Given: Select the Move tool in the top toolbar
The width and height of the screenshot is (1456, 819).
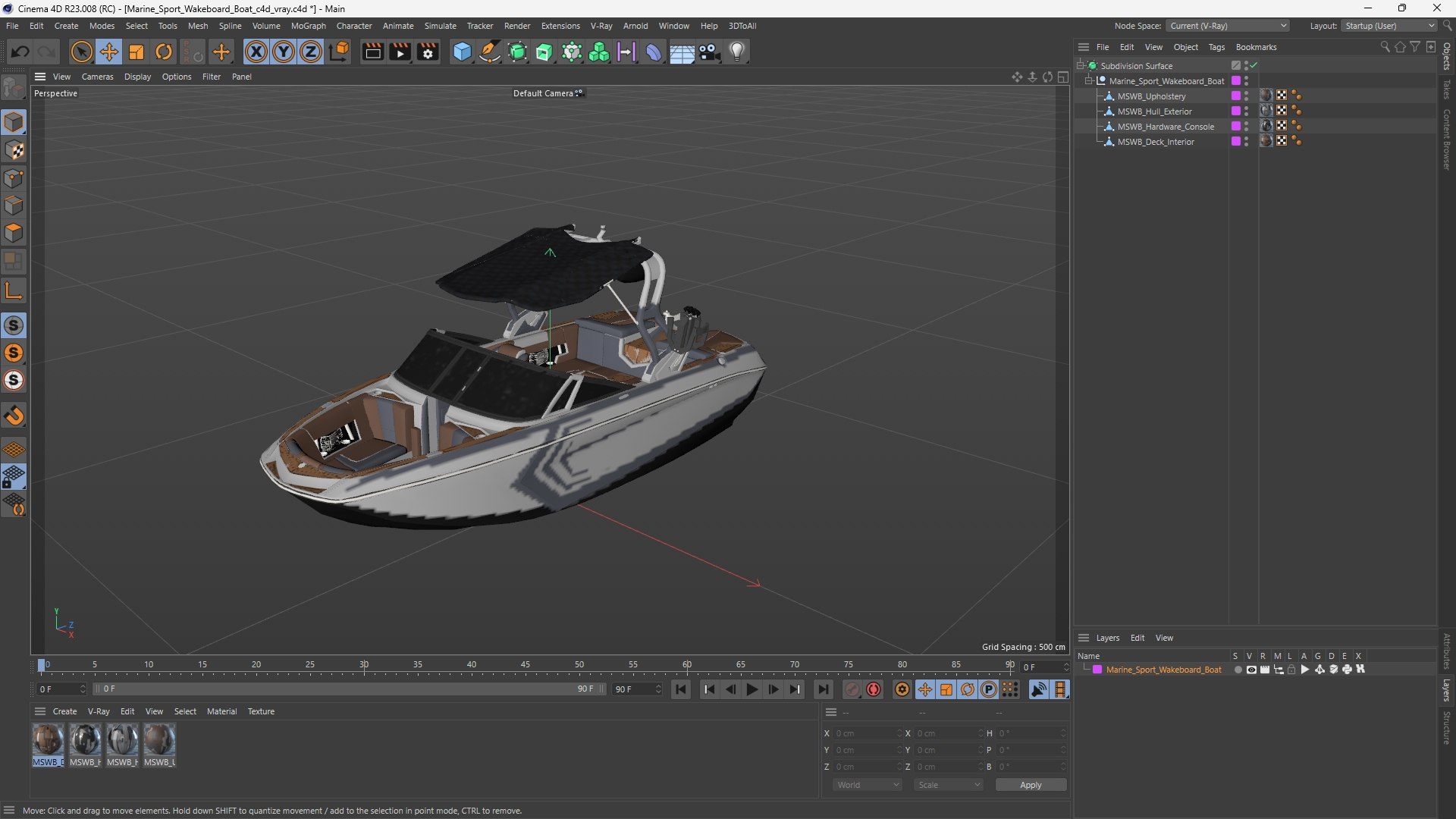Looking at the screenshot, I should coord(108,52).
